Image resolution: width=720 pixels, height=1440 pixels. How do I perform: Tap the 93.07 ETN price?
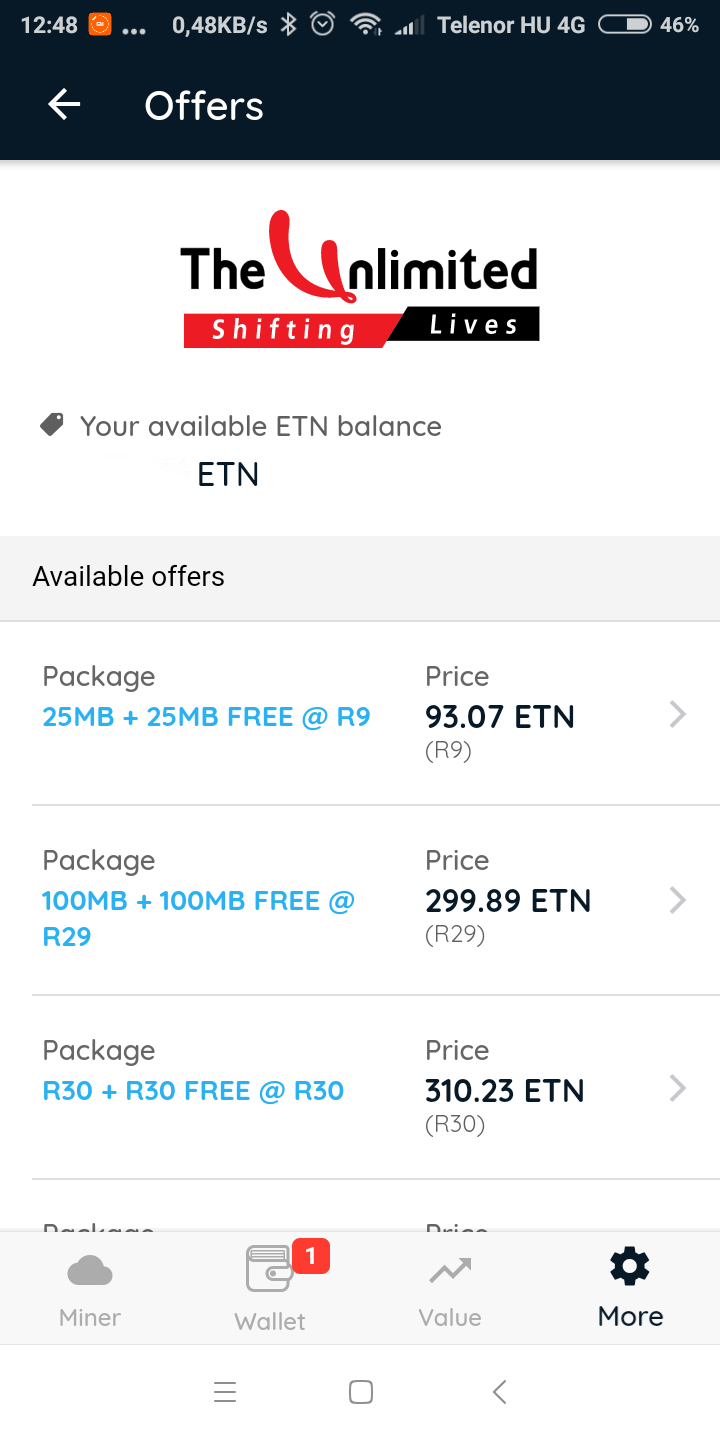click(500, 717)
